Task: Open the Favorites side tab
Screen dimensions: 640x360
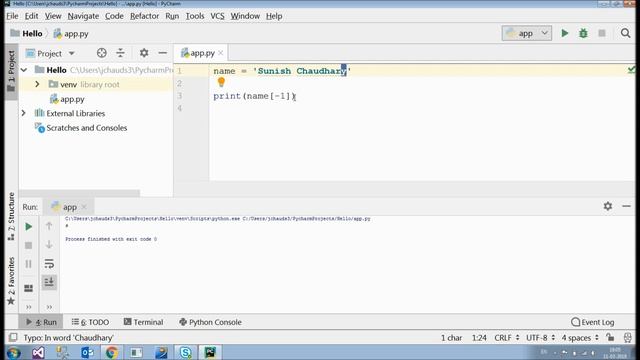Action: (11, 281)
